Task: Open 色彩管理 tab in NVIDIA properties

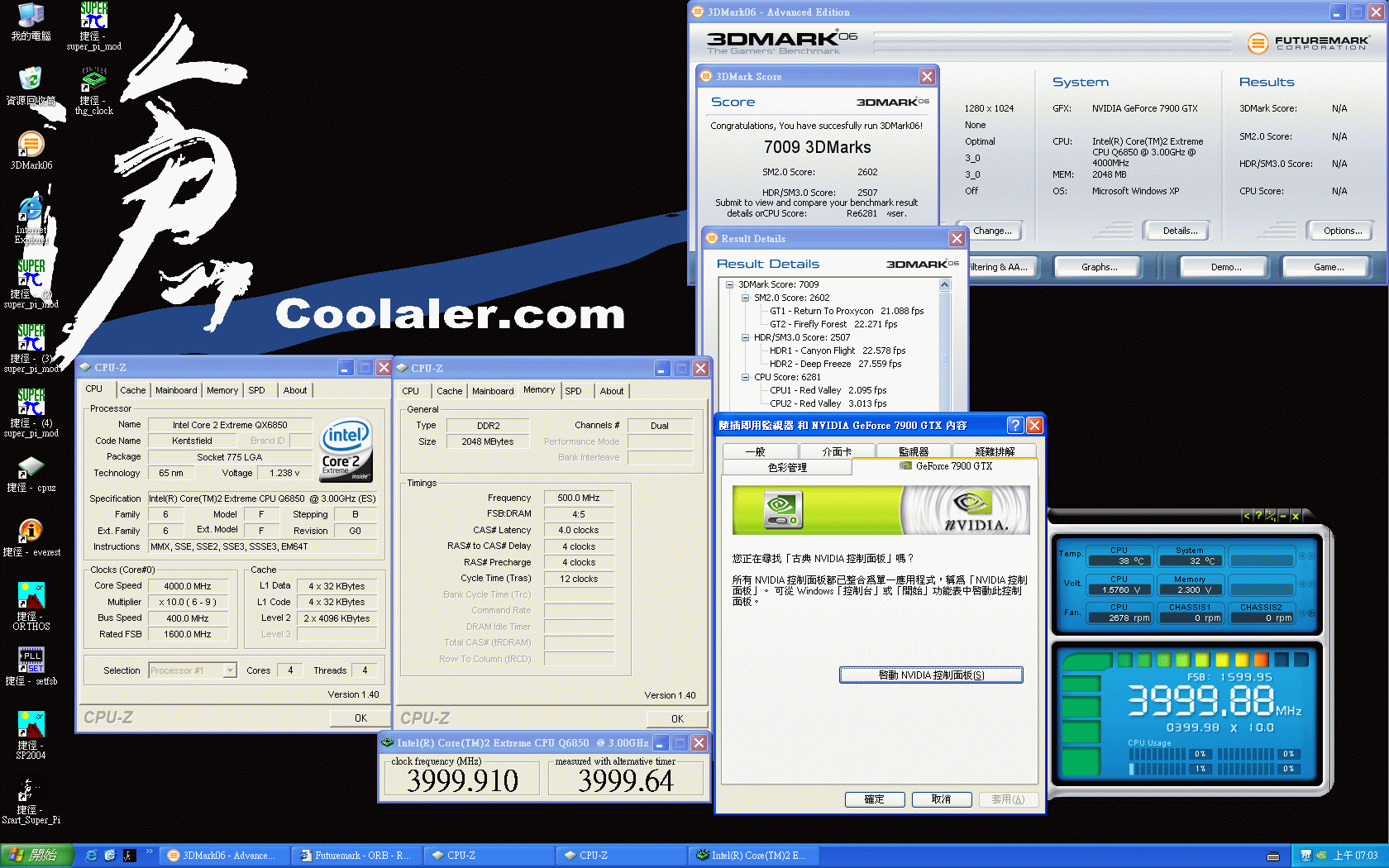Action: pos(787,467)
